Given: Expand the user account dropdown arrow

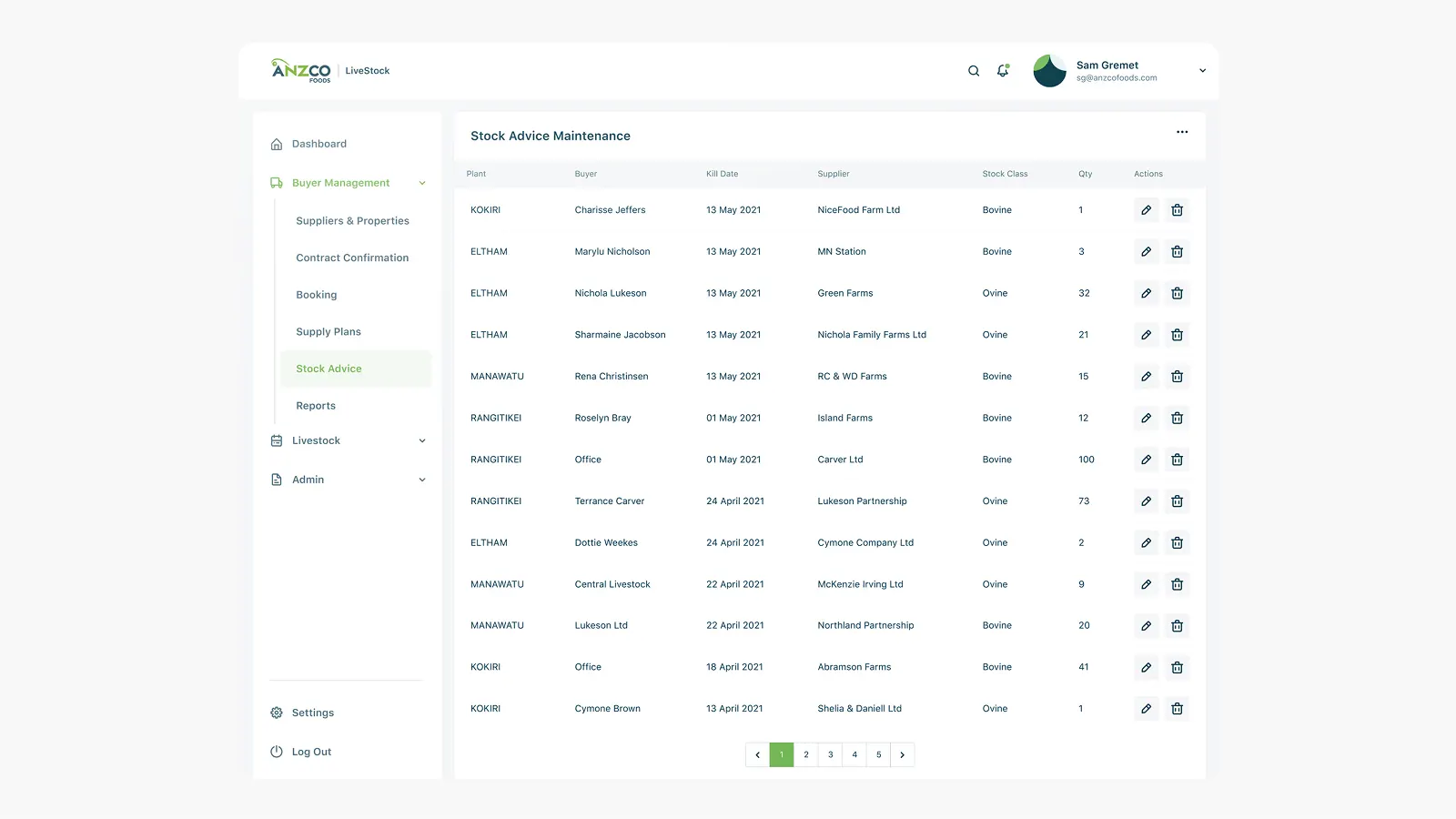Looking at the screenshot, I should (x=1202, y=71).
